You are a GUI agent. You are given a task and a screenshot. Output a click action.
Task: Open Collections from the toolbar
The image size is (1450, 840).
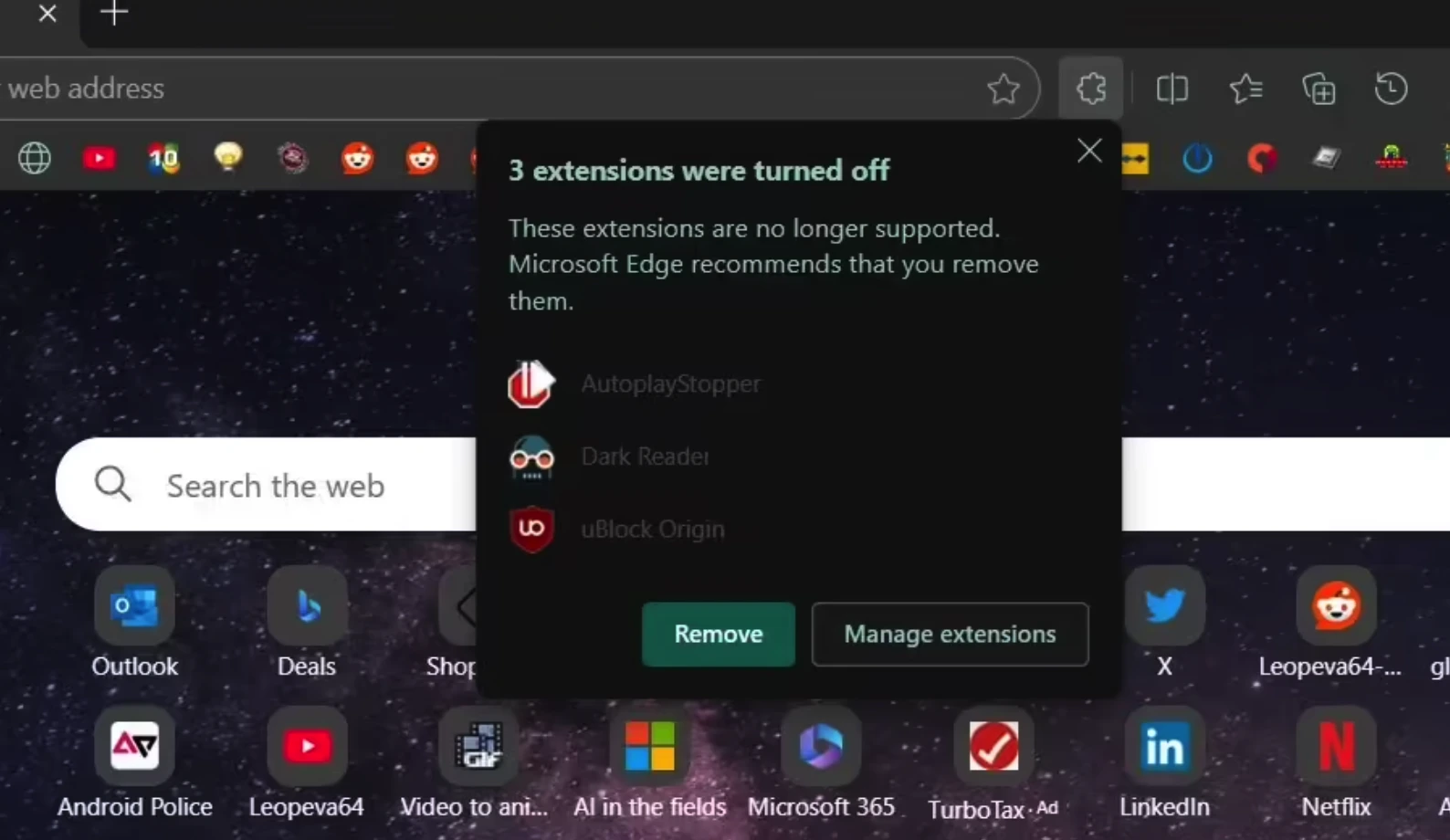click(x=1319, y=89)
